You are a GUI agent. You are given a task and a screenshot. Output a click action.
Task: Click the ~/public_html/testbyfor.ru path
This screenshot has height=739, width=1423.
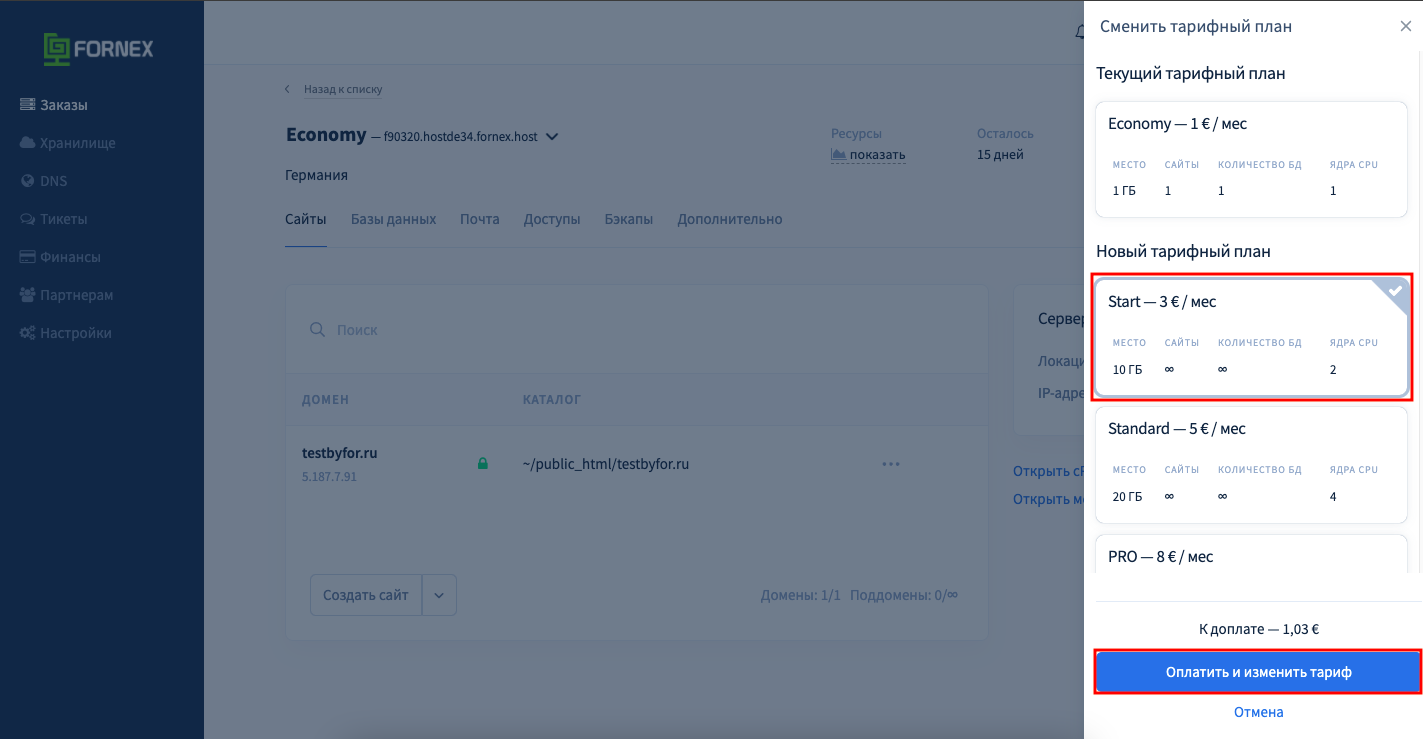point(606,464)
